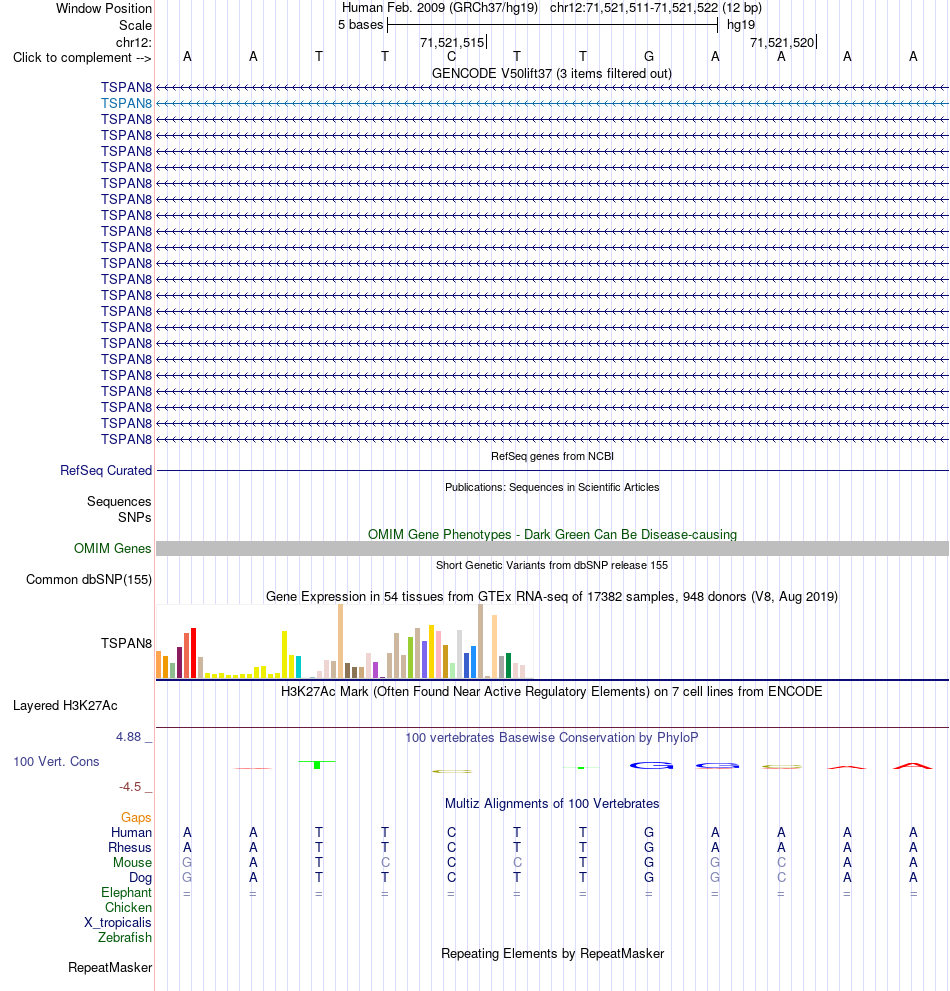Click the "Window Position" track label

[x=104, y=8]
